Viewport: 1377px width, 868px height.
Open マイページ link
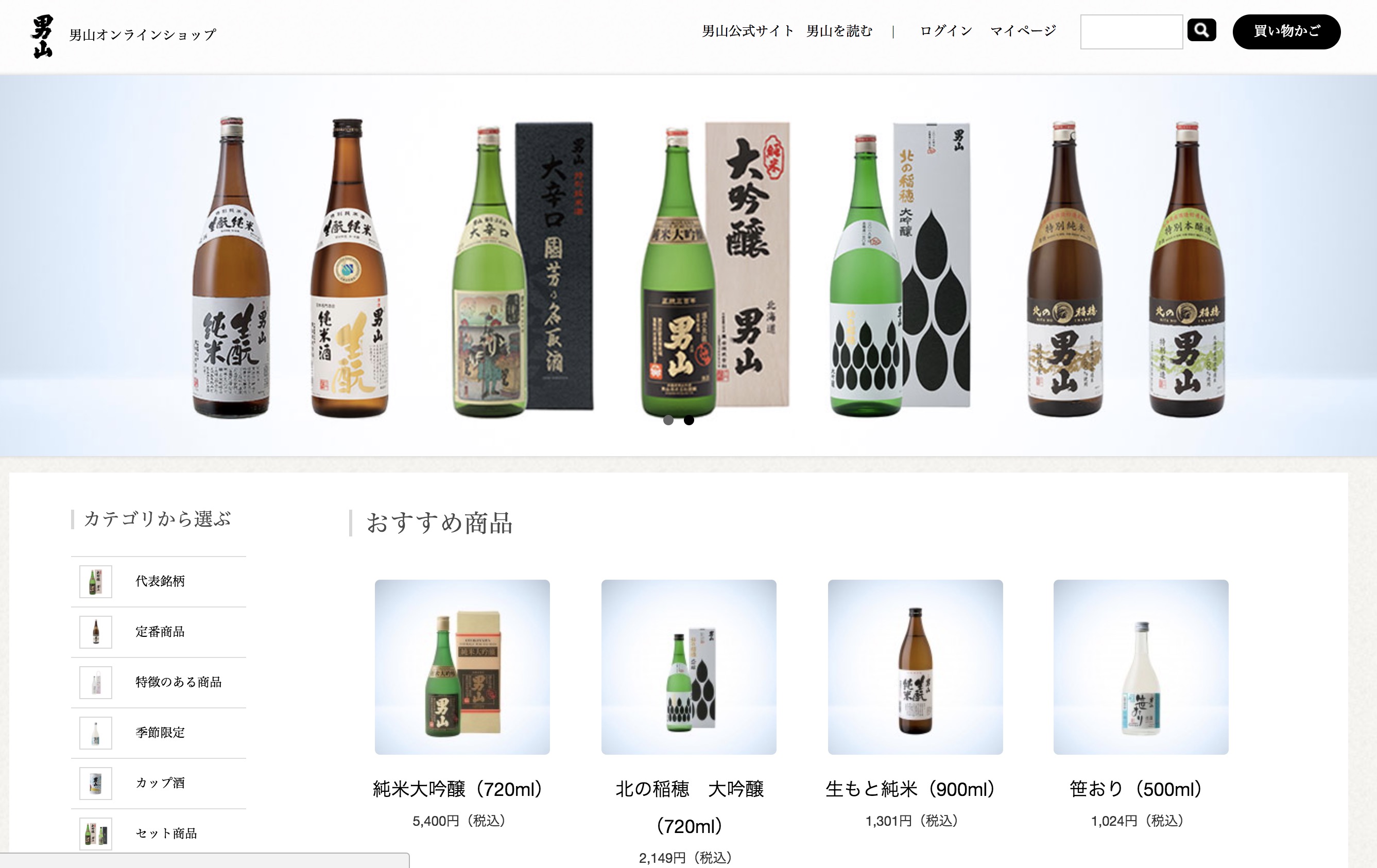(x=1023, y=31)
